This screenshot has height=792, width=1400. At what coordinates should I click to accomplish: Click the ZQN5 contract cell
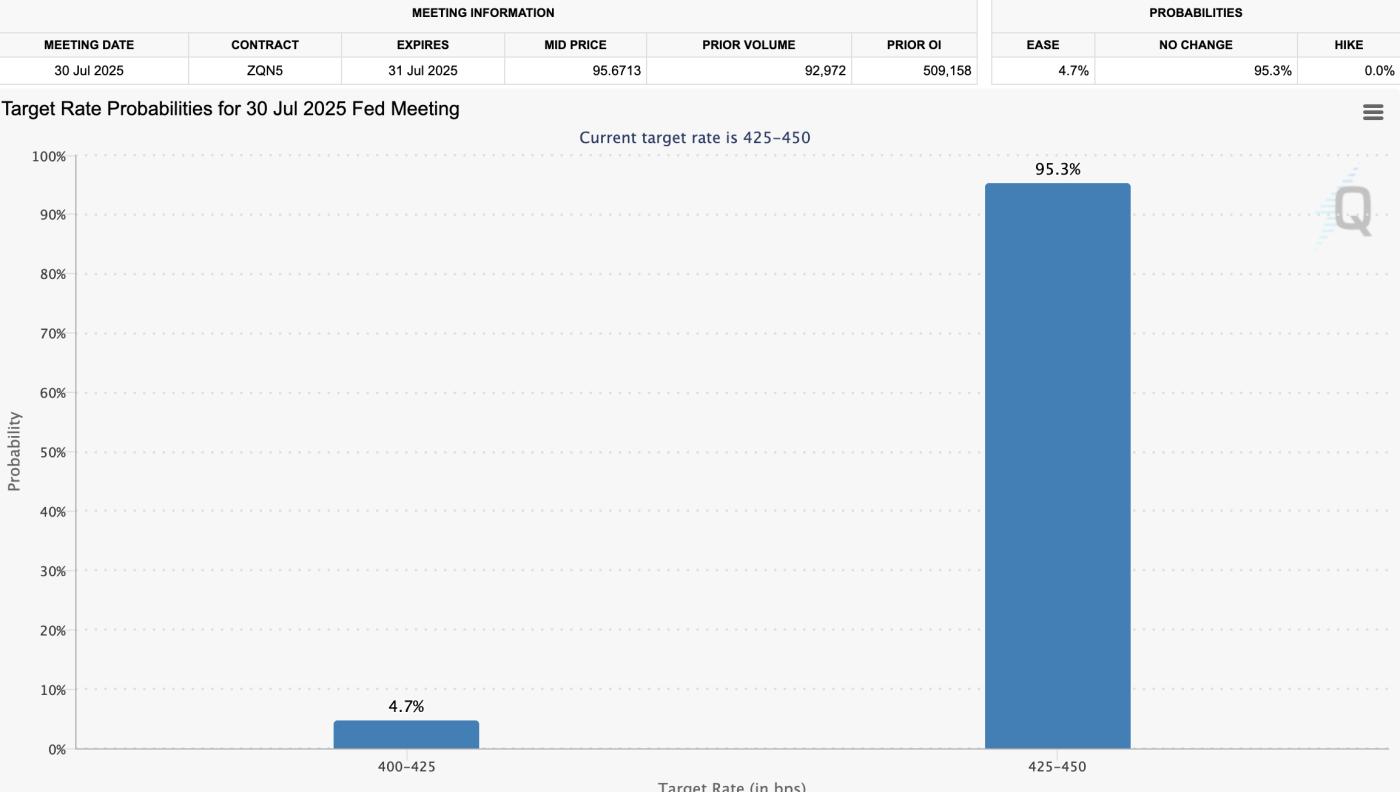click(265, 70)
